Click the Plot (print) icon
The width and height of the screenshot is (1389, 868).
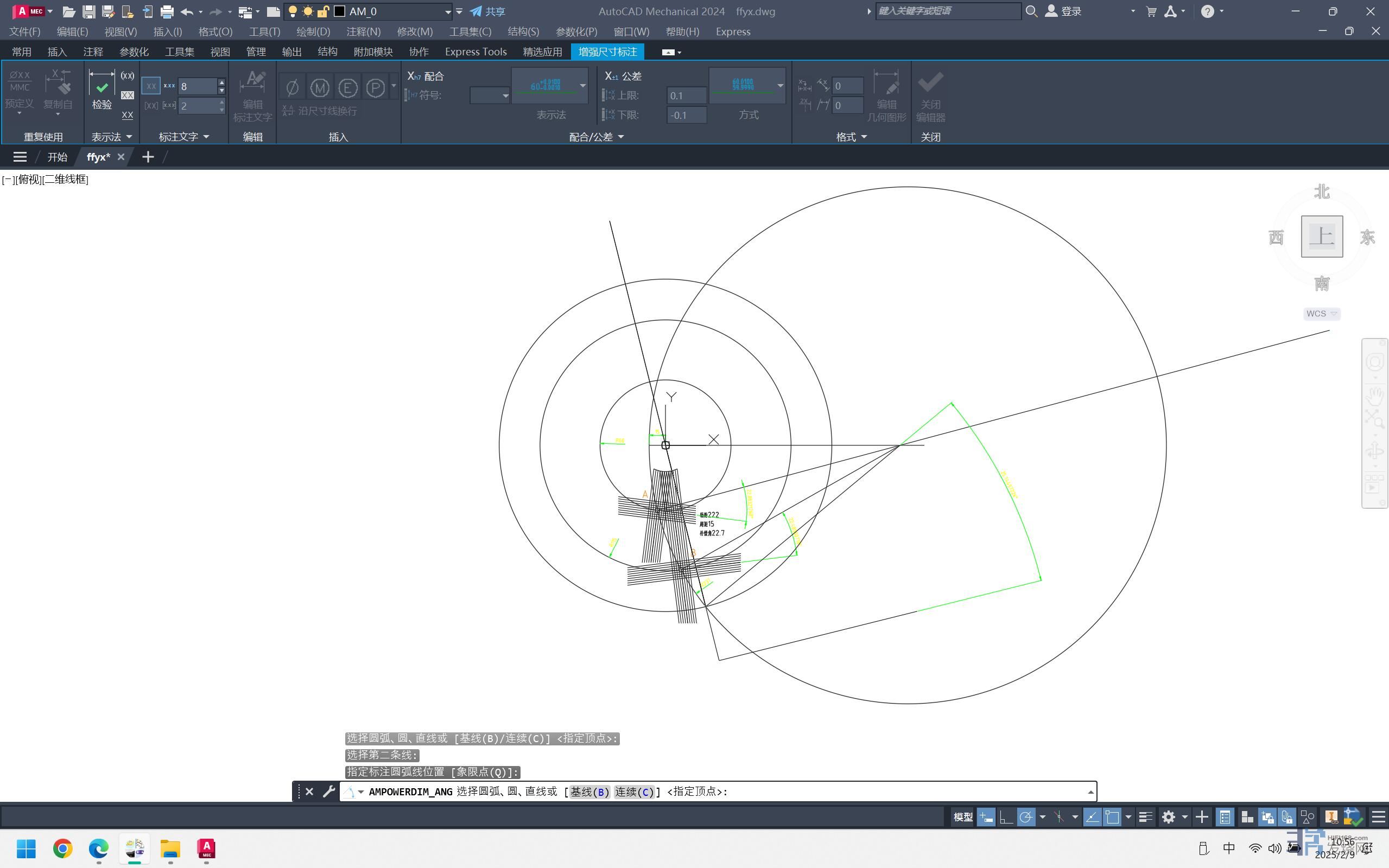pyautogui.click(x=167, y=11)
